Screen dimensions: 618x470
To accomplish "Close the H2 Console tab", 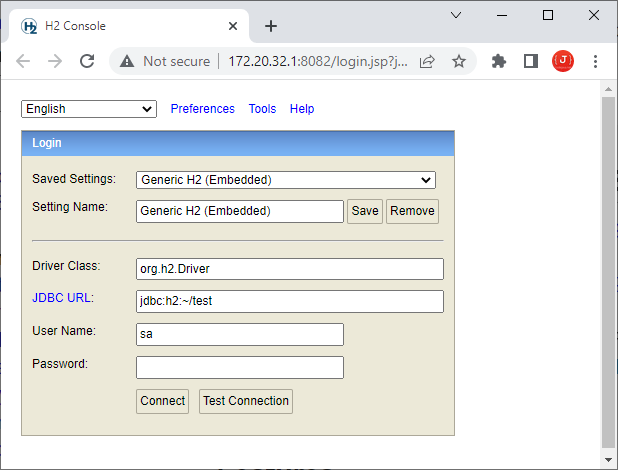I will (x=233, y=26).
